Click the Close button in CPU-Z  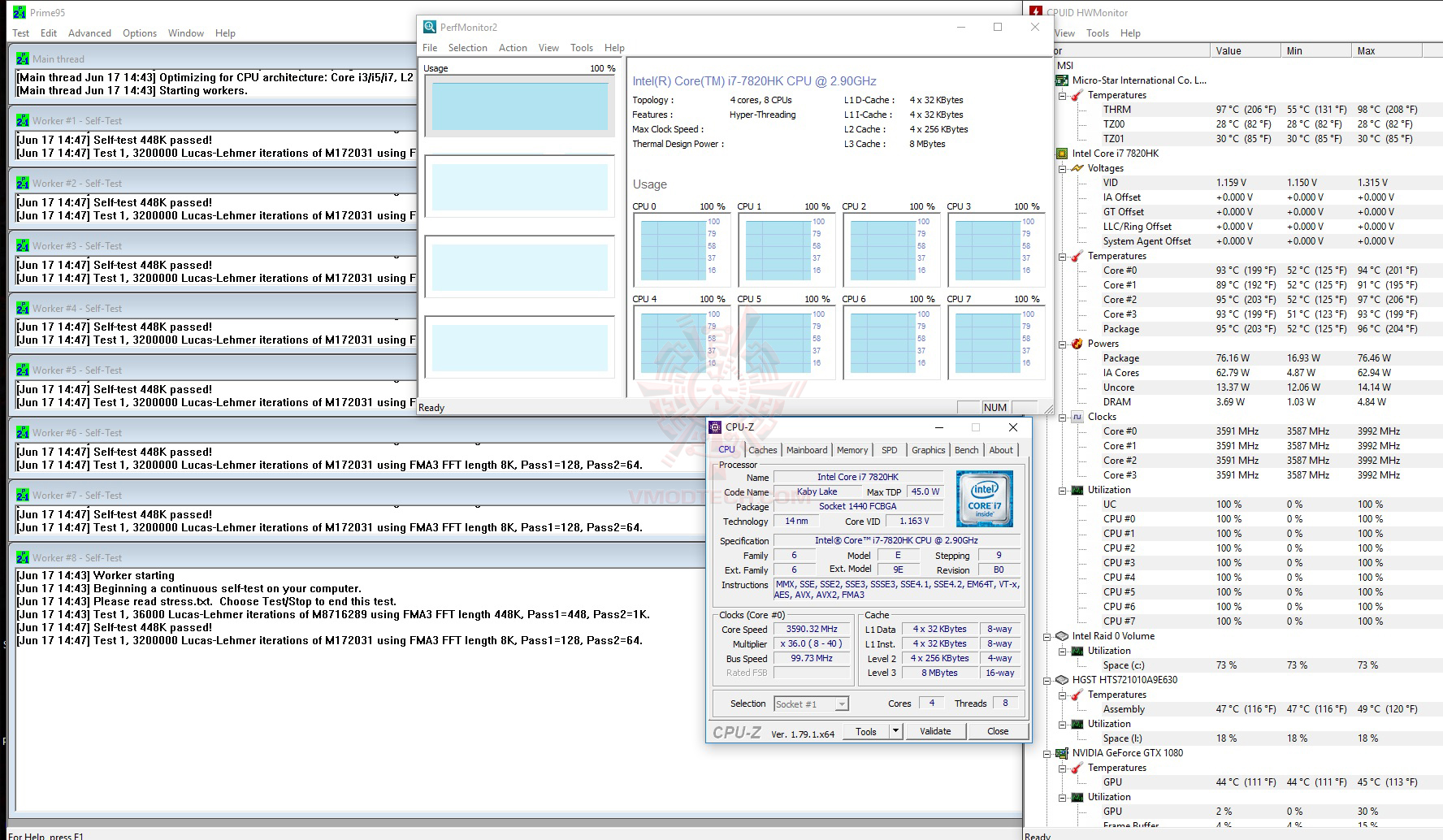(x=998, y=731)
